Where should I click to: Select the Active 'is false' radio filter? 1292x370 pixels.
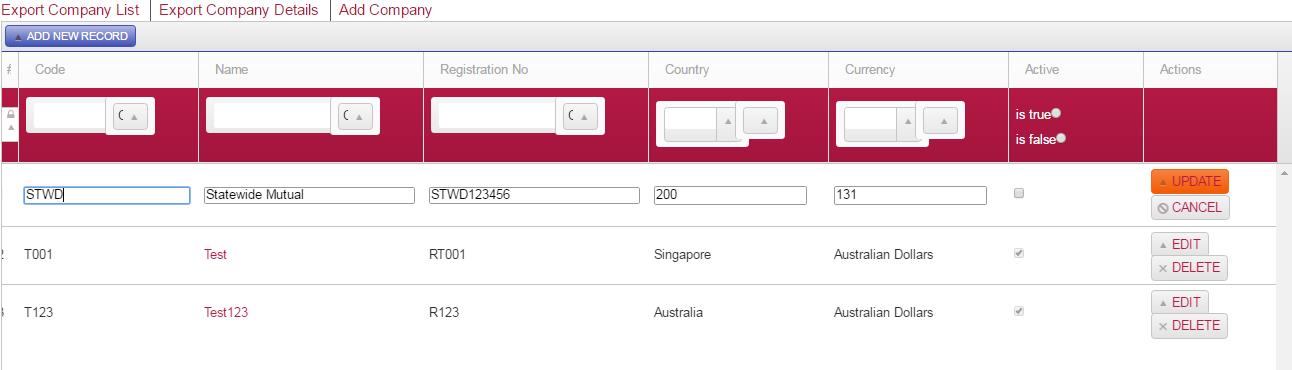coord(1061,138)
